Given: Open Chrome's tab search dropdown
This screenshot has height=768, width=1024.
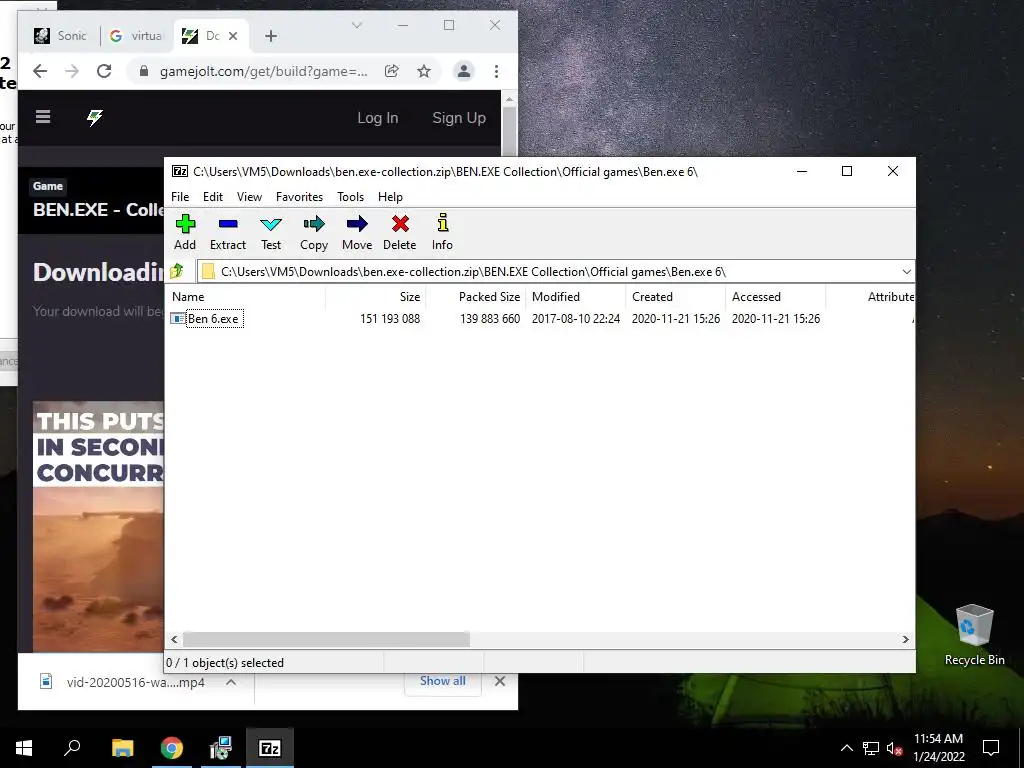Looking at the screenshot, I should 357,25.
